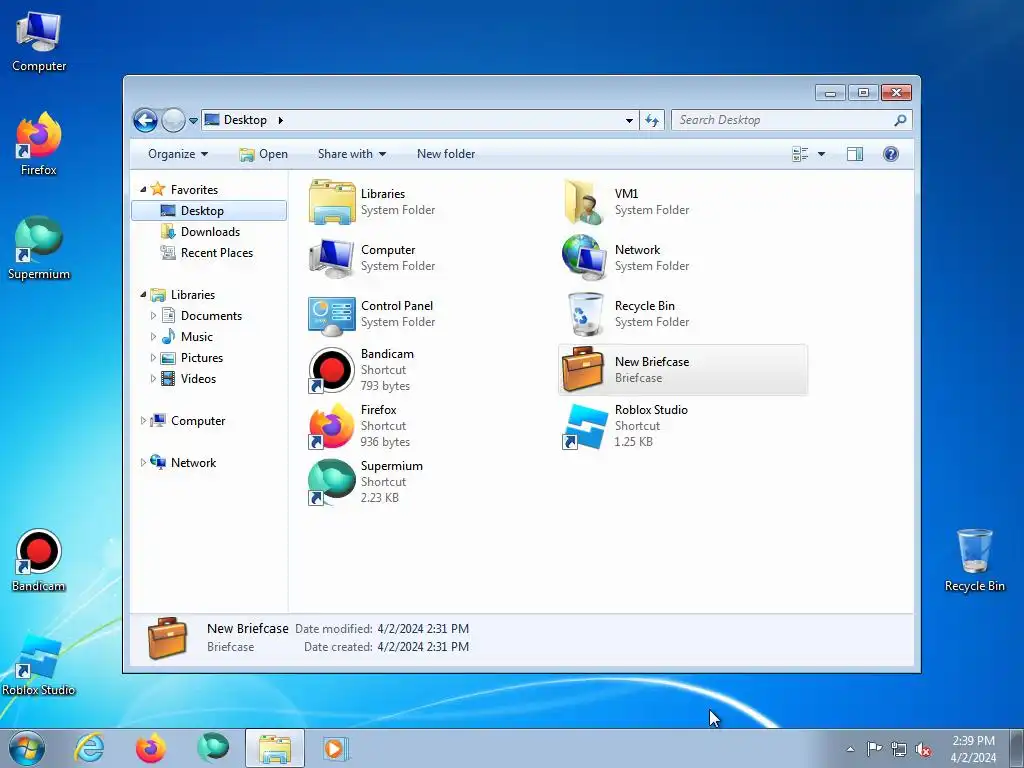Expand the Videos library node
The height and width of the screenshot is (768, 1024).
click(153, 379)
